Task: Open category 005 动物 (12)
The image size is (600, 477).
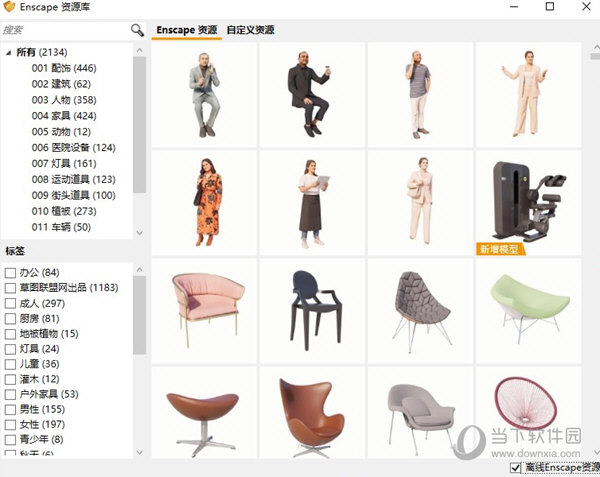Action: [x=61, y=132]
